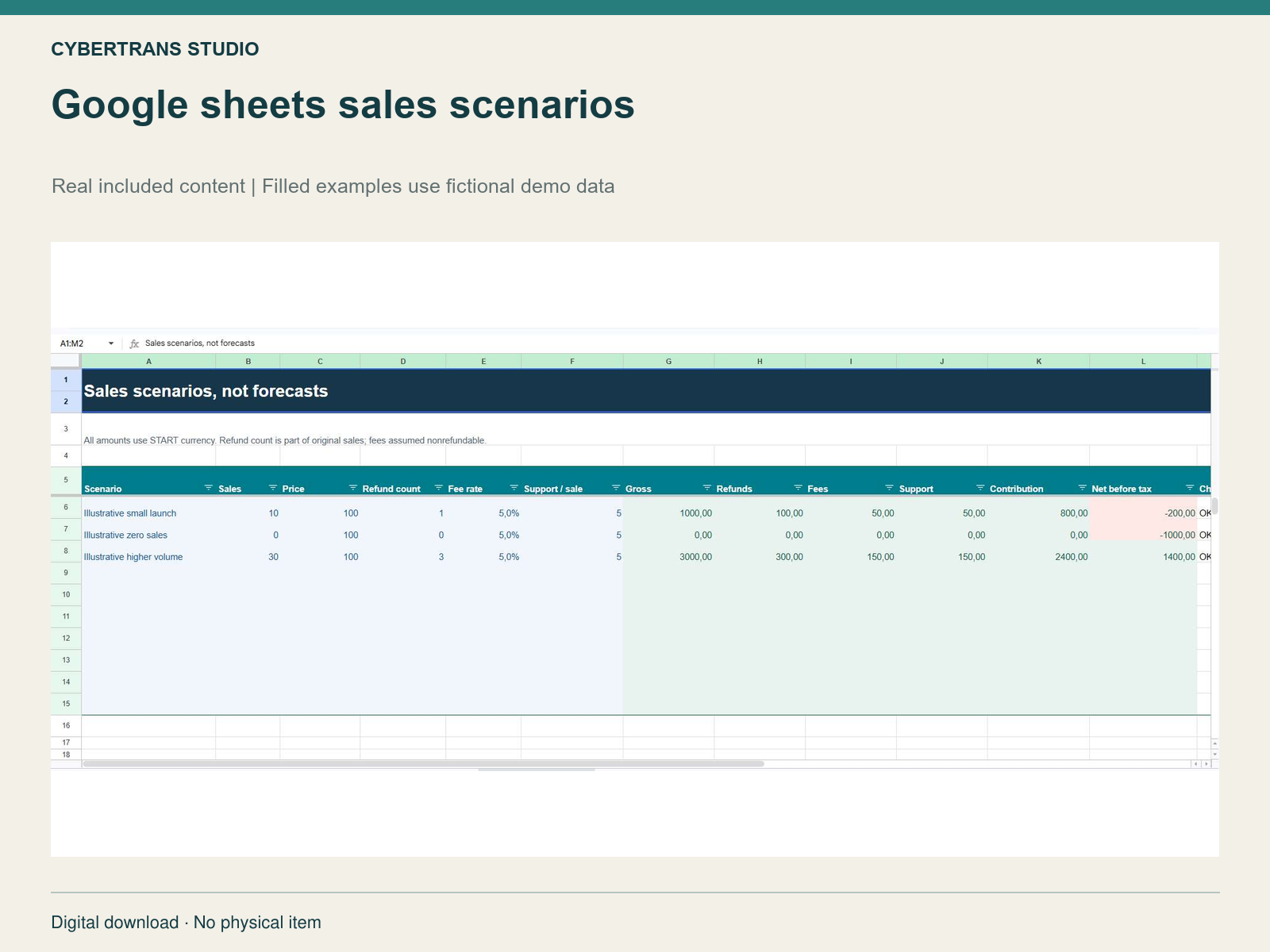The image size is (1270, 952).
Task: Open the Refunds column filter icon
Action: pos(799,488)
